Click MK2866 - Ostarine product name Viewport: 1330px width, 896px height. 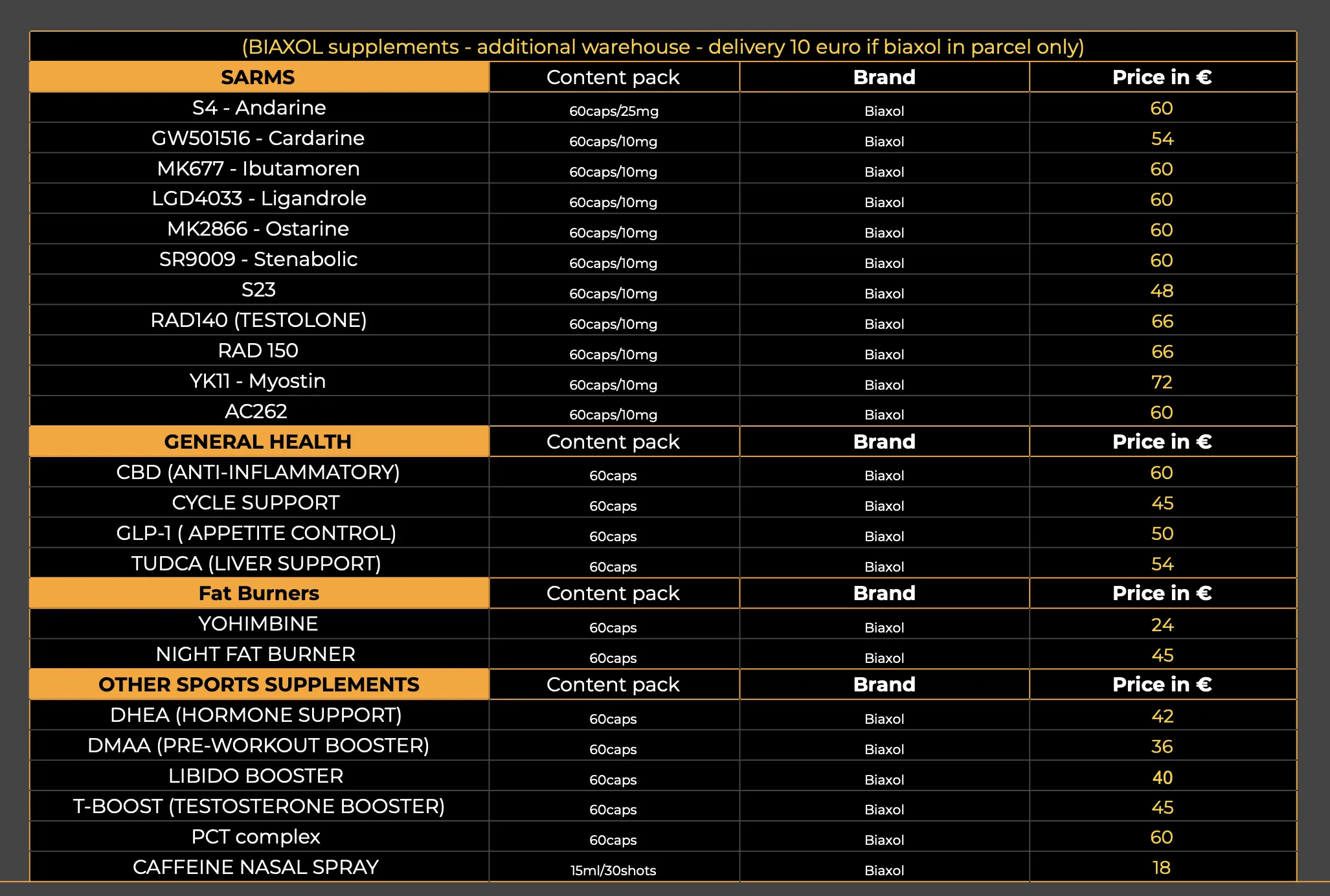(259, 229)
